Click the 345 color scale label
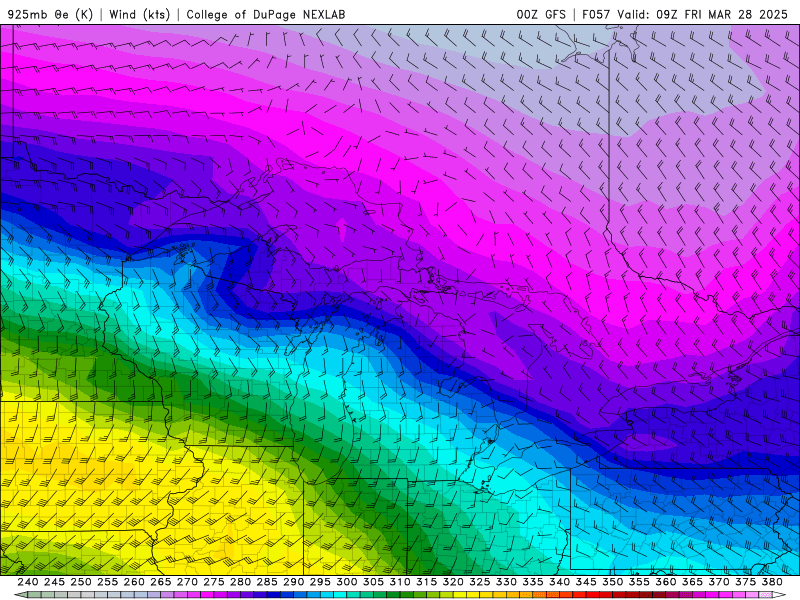The width and height of the screenshot is (800, 600). click(x=586, y=582)
